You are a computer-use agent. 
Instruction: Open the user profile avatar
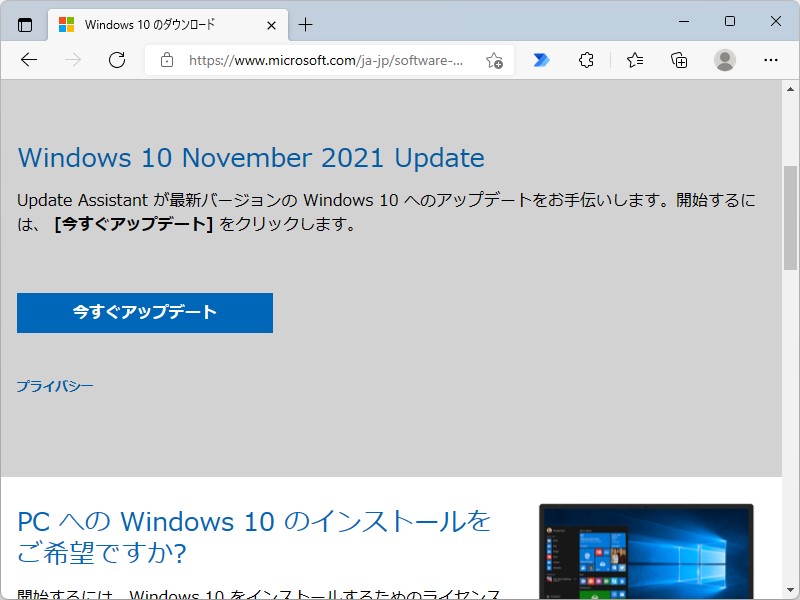coord(724,60)
